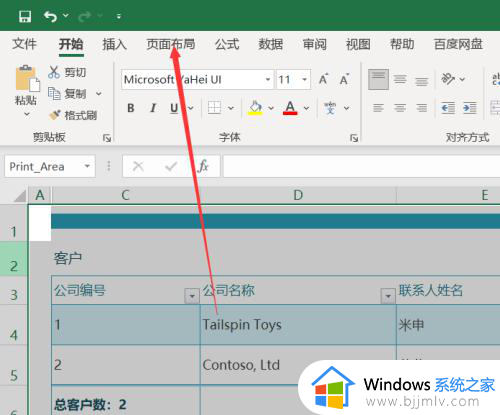The height and width of the screenshot is (415, 500).
Task: Expand the 复制 dropdown arrow
Action: [99, 94]
